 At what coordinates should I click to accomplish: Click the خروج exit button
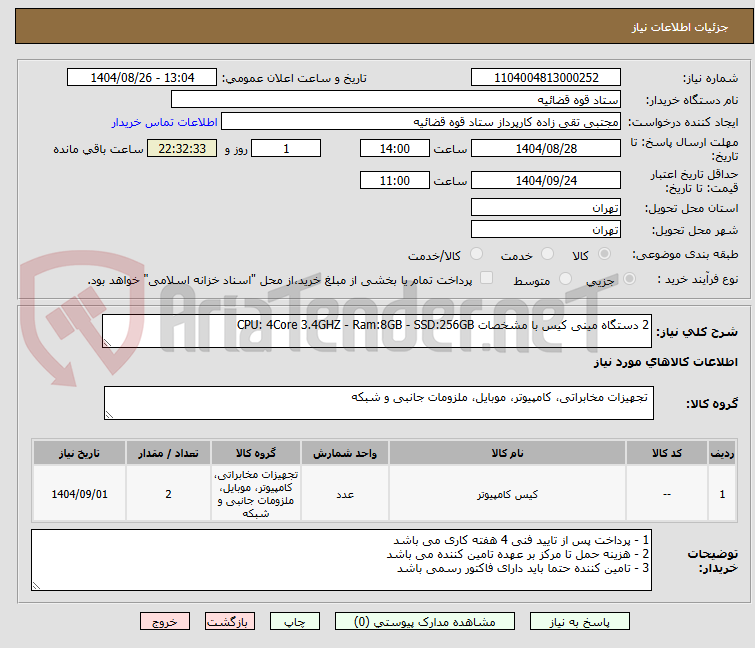click(x=165, y=622)
